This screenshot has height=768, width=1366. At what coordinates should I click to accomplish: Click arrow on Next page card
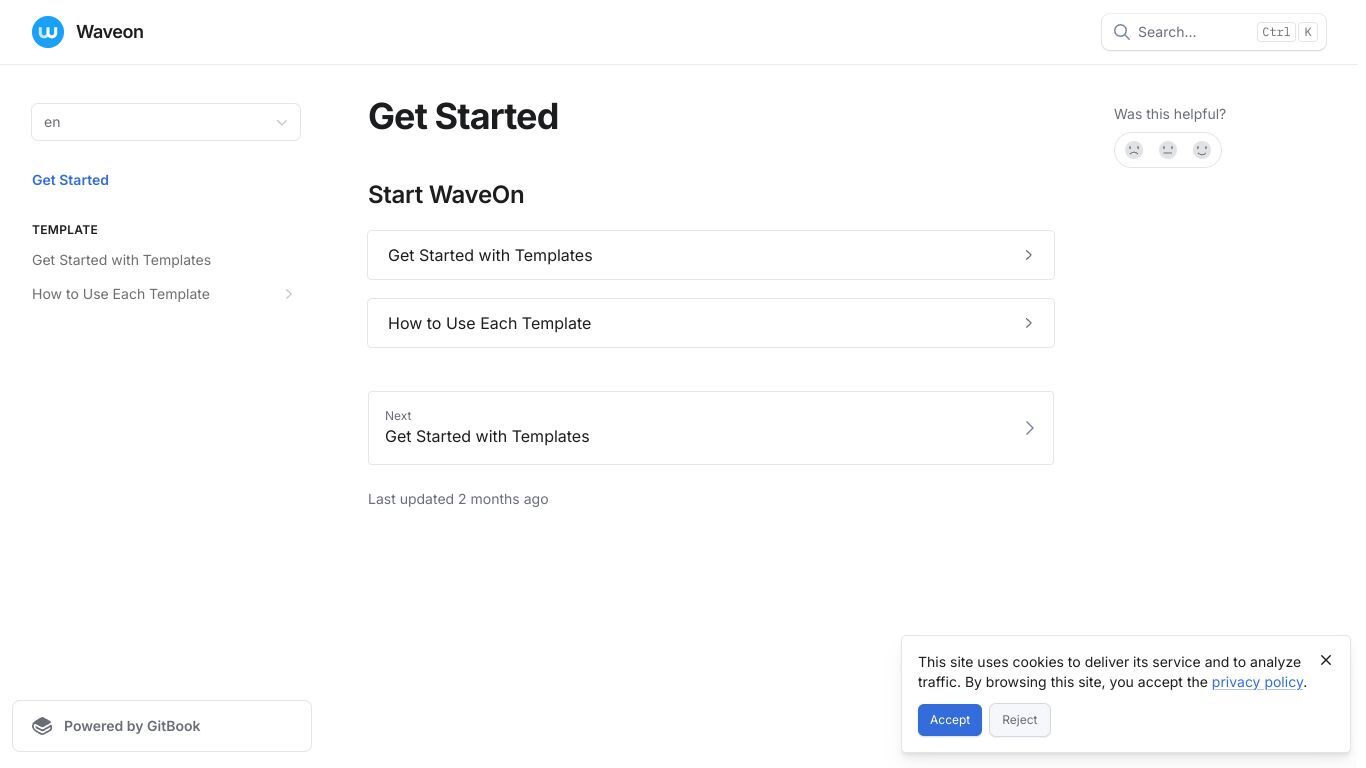coord(1030,428)
